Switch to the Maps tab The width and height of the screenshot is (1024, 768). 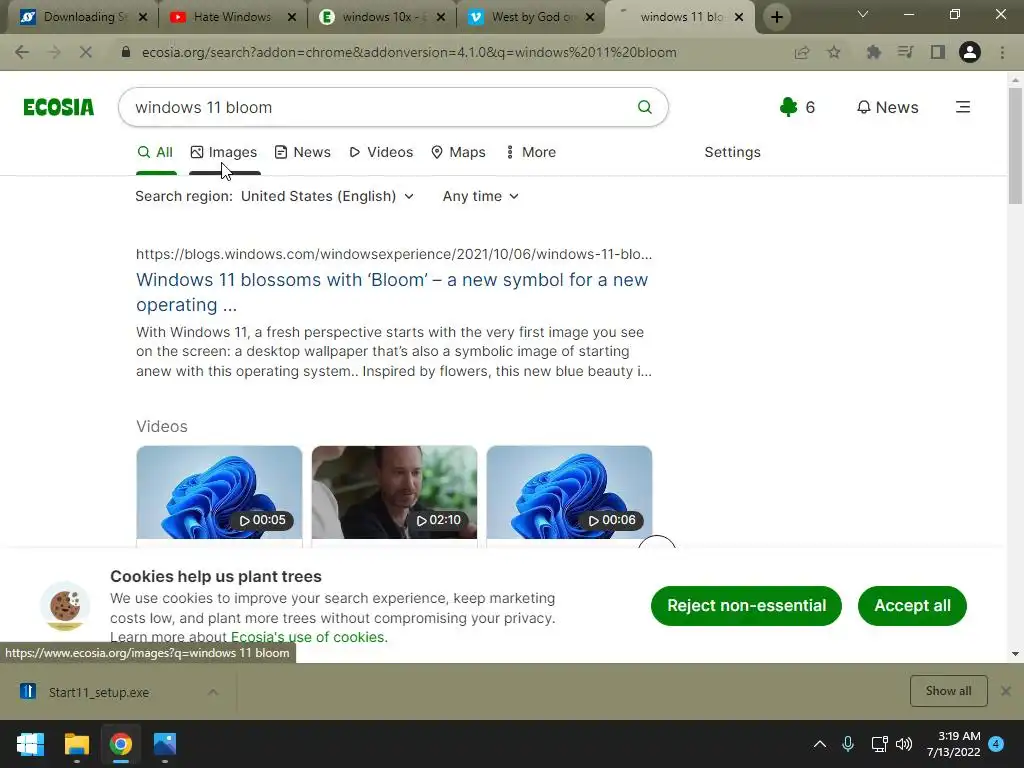pyautogui.click(x=458, y=152)
